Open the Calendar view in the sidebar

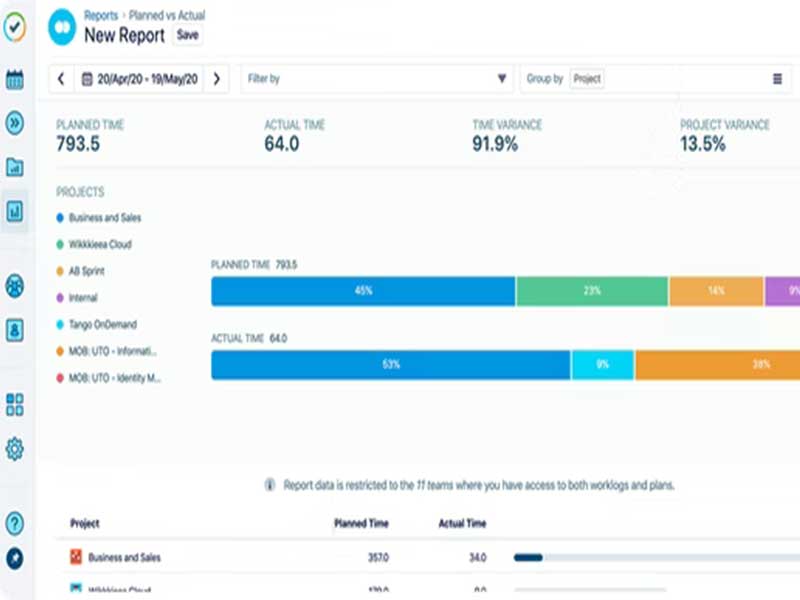tap(13, 76)
